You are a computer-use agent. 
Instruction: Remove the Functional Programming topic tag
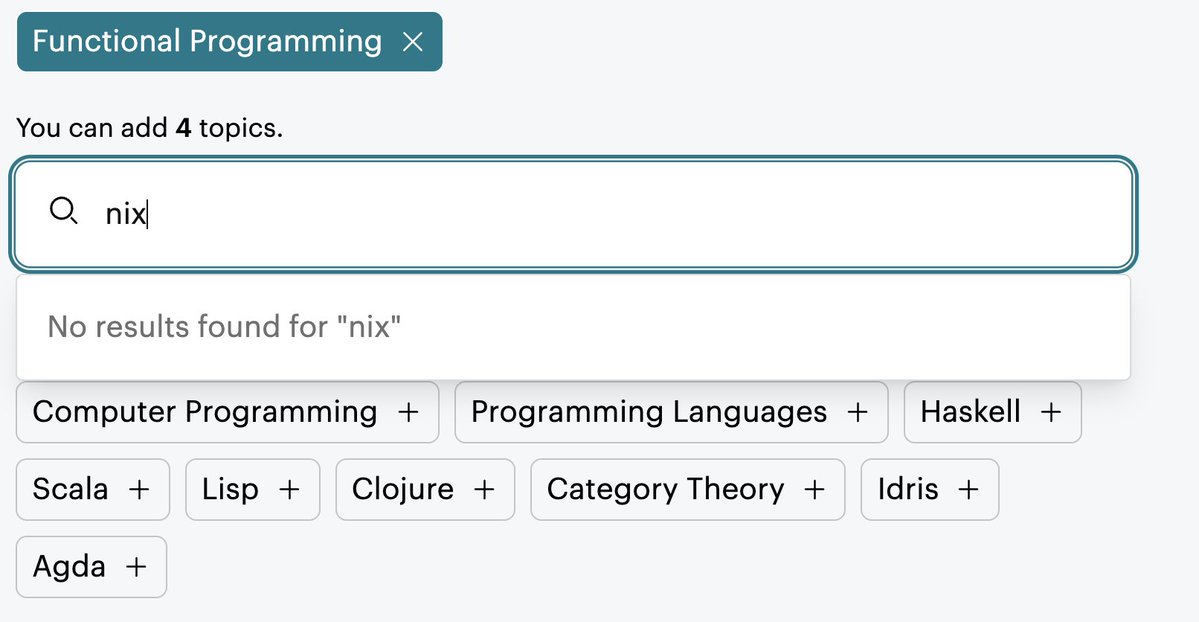(x=413, y=41)
